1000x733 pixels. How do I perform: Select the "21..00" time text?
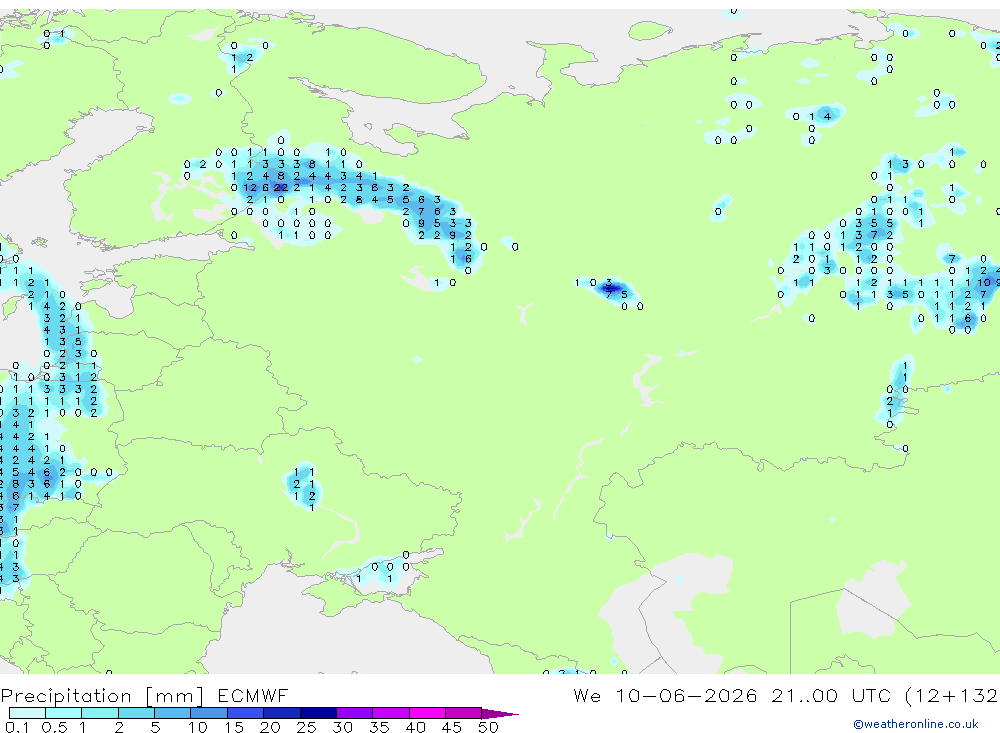pos(804,695)
